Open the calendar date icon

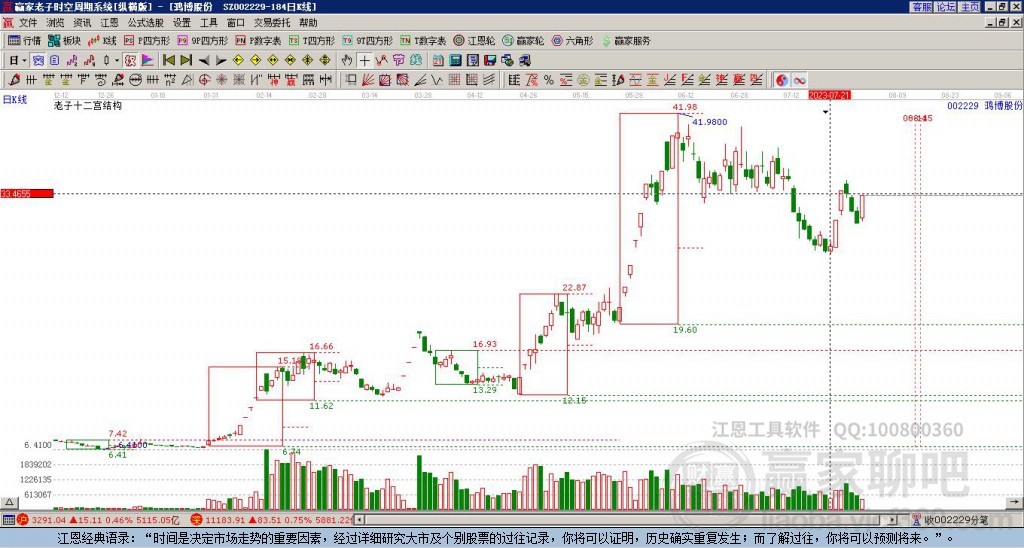tap(438, 61)
